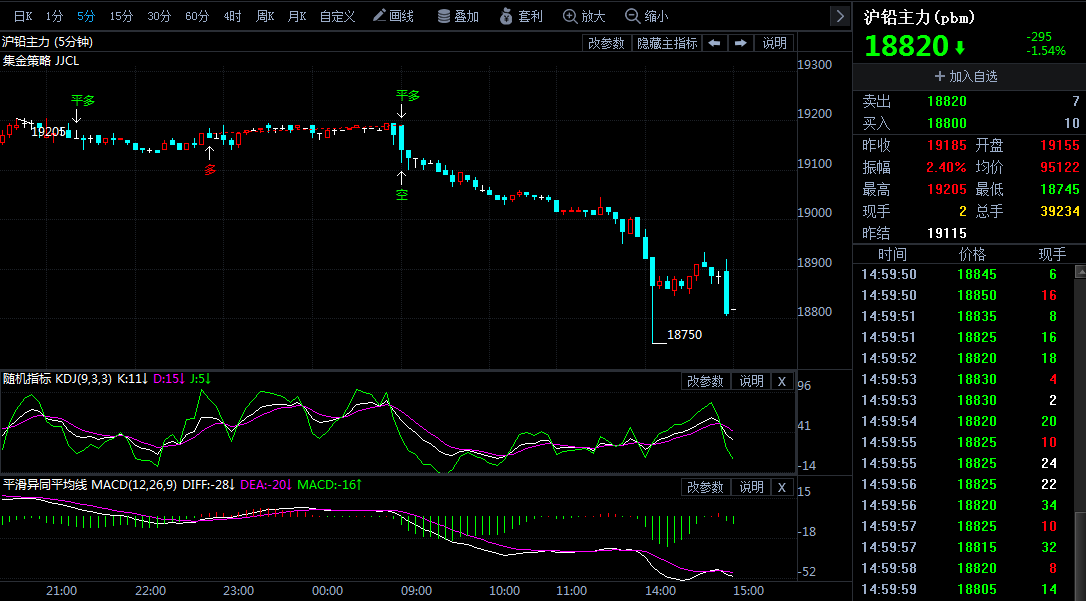The image size is (1086, 601).
Task: Select the trade row at 14:59:59
Action: pyautogui.click(x=963, y=590)
